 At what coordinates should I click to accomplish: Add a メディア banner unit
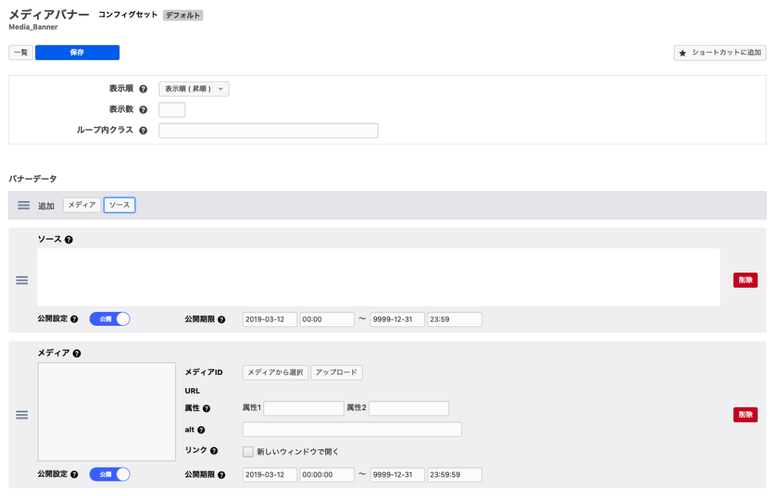point(81,205)
